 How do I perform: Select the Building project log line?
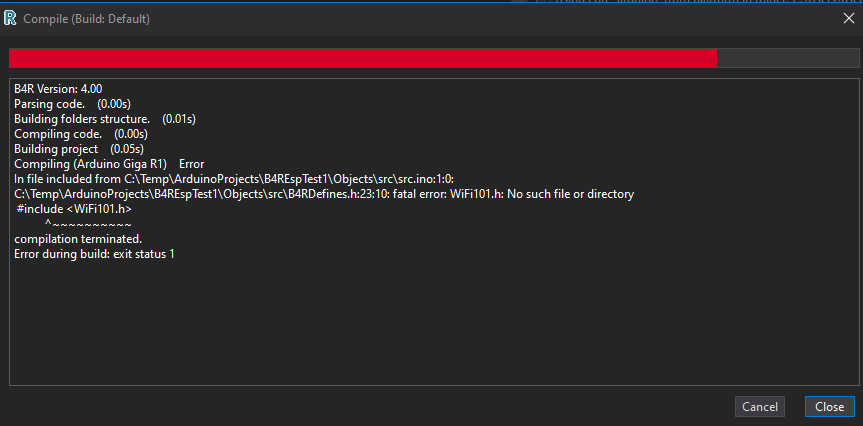click(76, 149)
